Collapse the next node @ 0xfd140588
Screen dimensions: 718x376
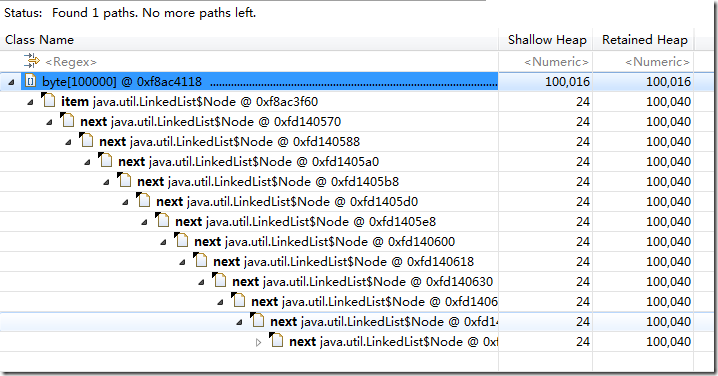click(x=68, y=142)
